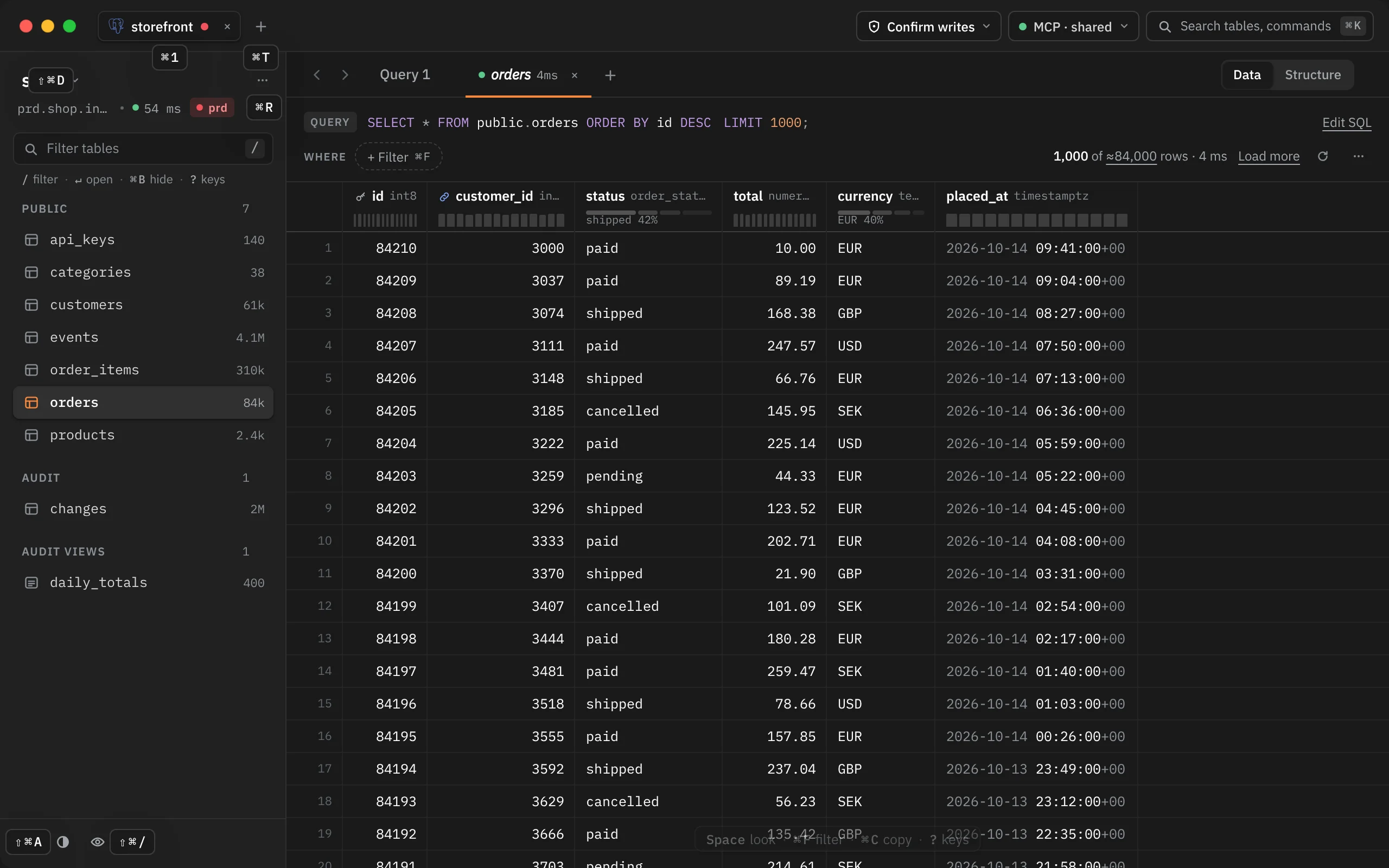Open the customers table
This screenshot has height=868, width=1389.
point(143,305)
